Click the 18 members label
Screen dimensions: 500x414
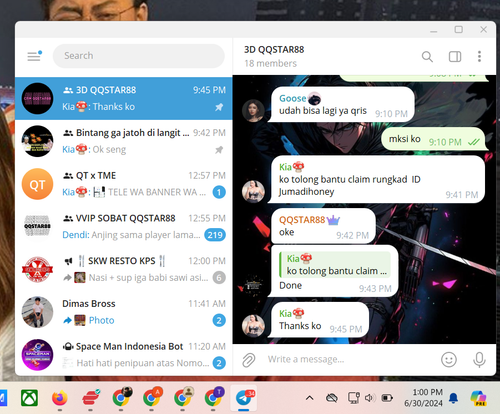(x=270, y=63)
